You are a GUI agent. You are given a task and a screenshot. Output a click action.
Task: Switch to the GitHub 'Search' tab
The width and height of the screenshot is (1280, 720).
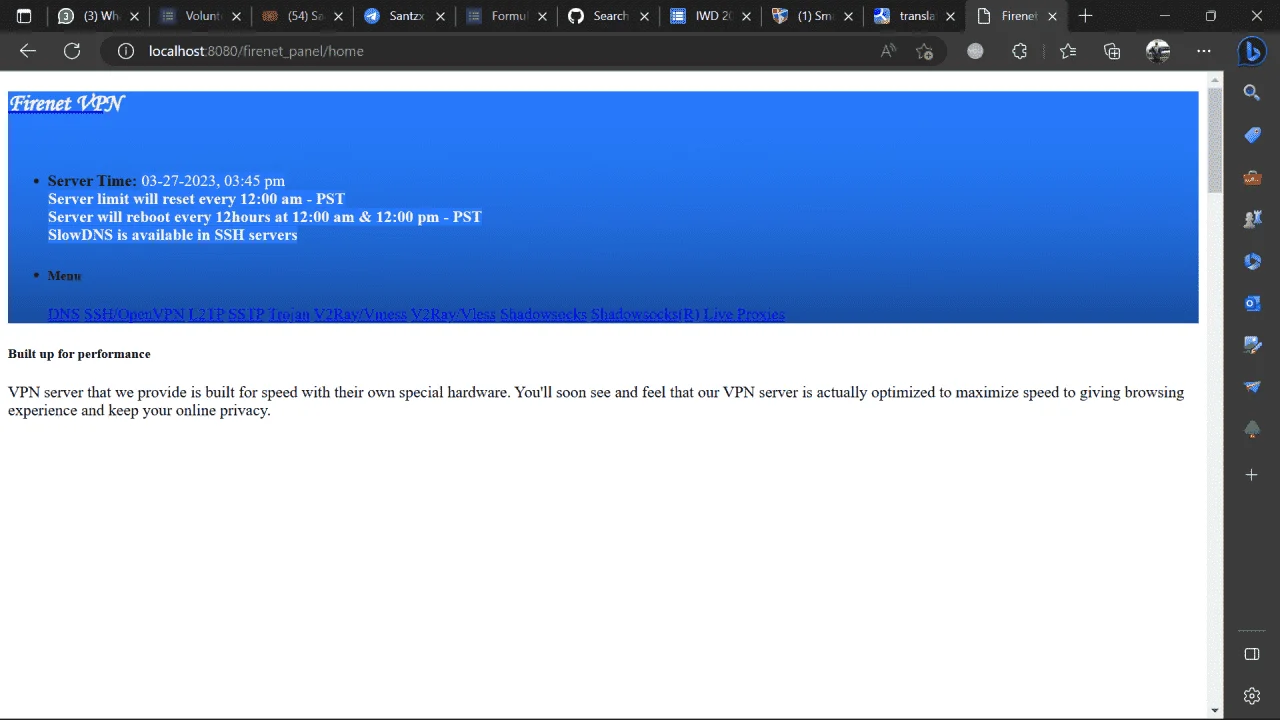click(607, 16)
